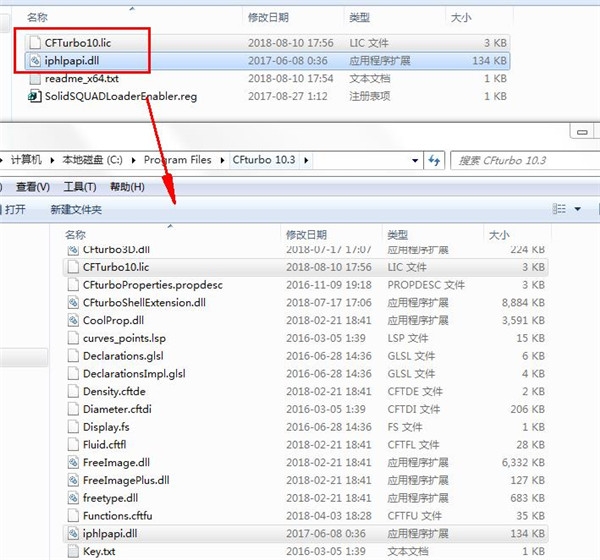Open the 工具(T) menu
Screen dimensions: 600x560
pyautogui.click(x=80, y=187)
